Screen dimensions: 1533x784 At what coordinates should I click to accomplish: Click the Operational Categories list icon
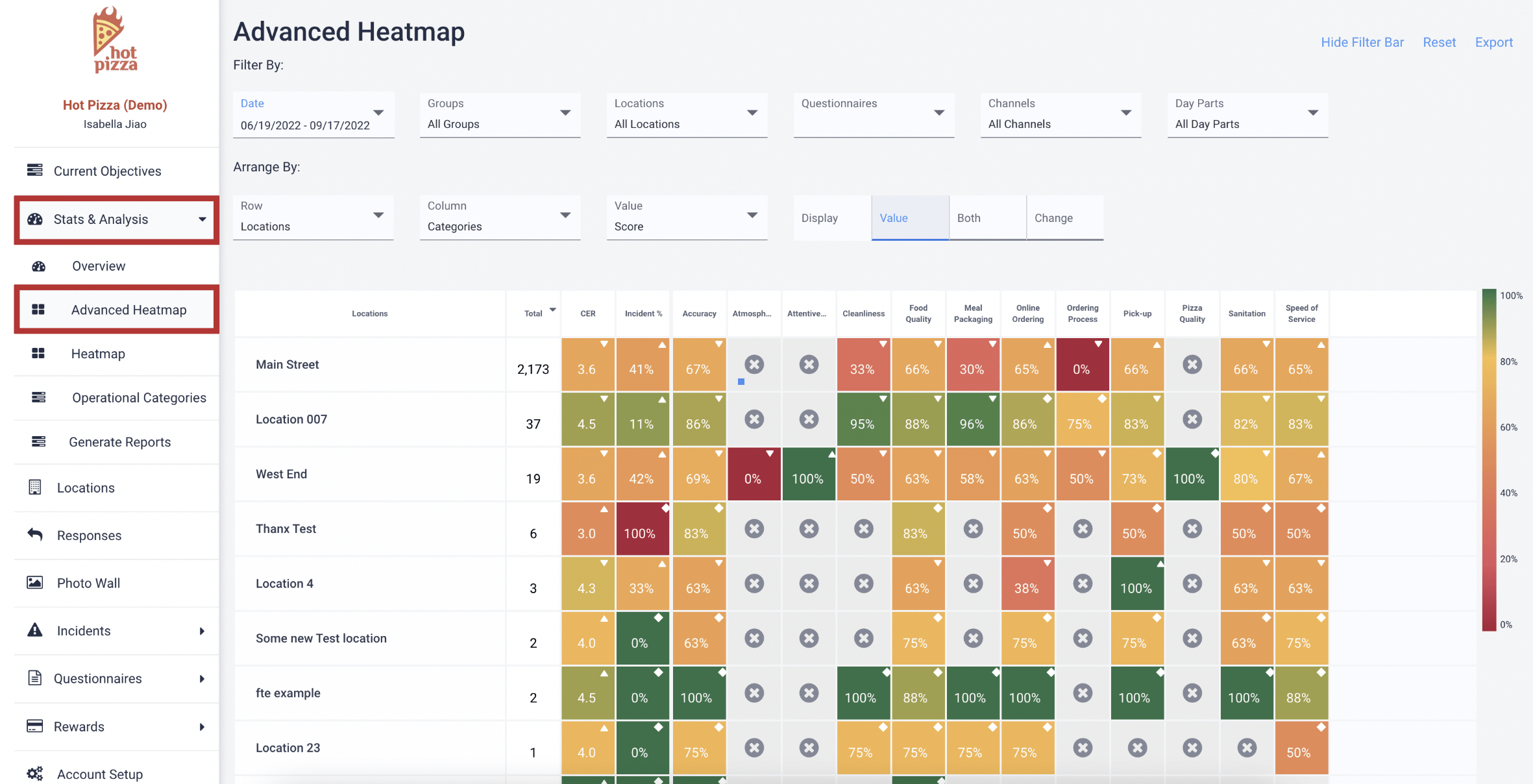tap(39, 397)
